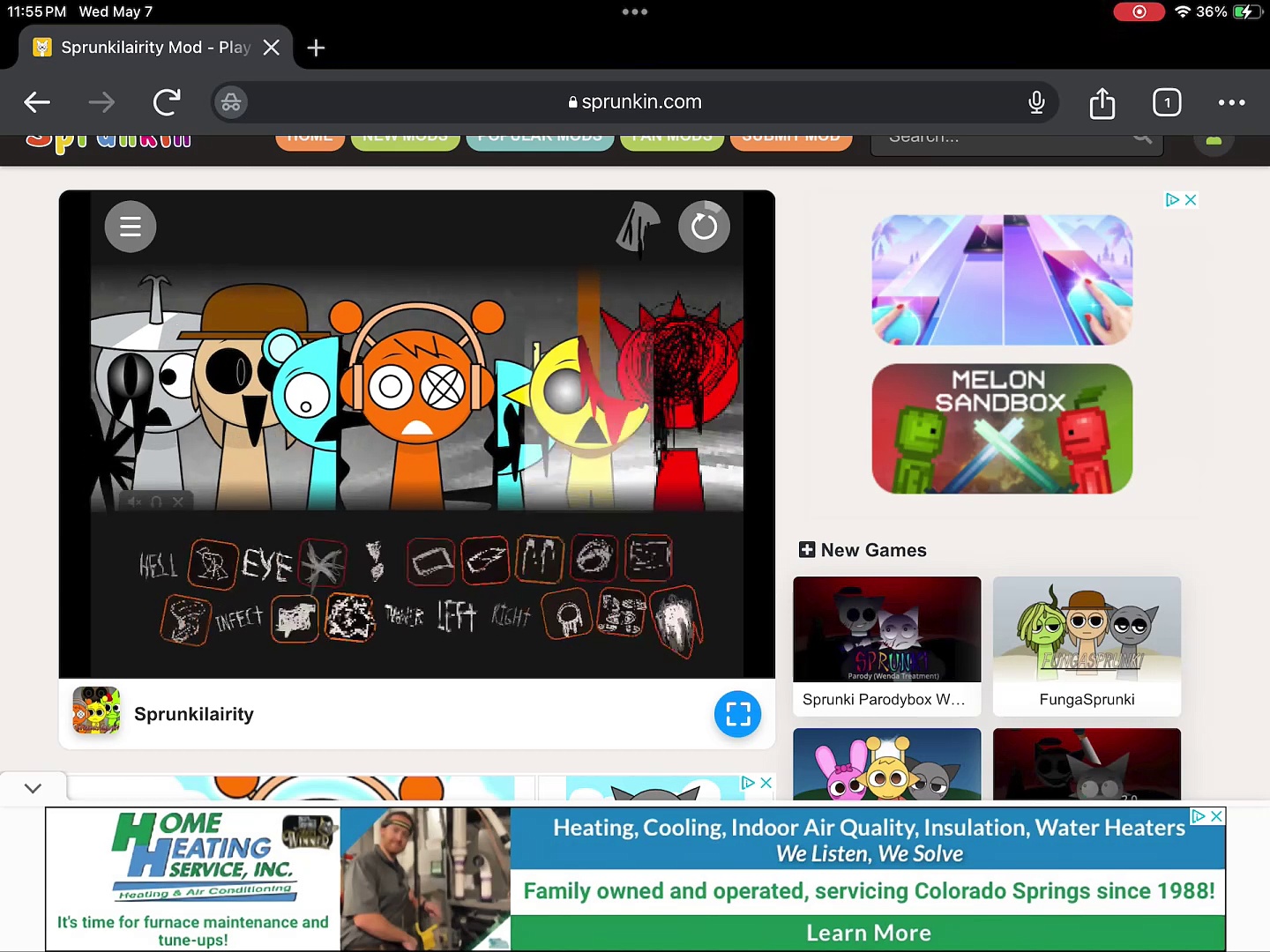The width and height of the screenshot is (1270, 952).
Task: Mute the character using the small speaker icon
Action: click(x=134, y=502)
